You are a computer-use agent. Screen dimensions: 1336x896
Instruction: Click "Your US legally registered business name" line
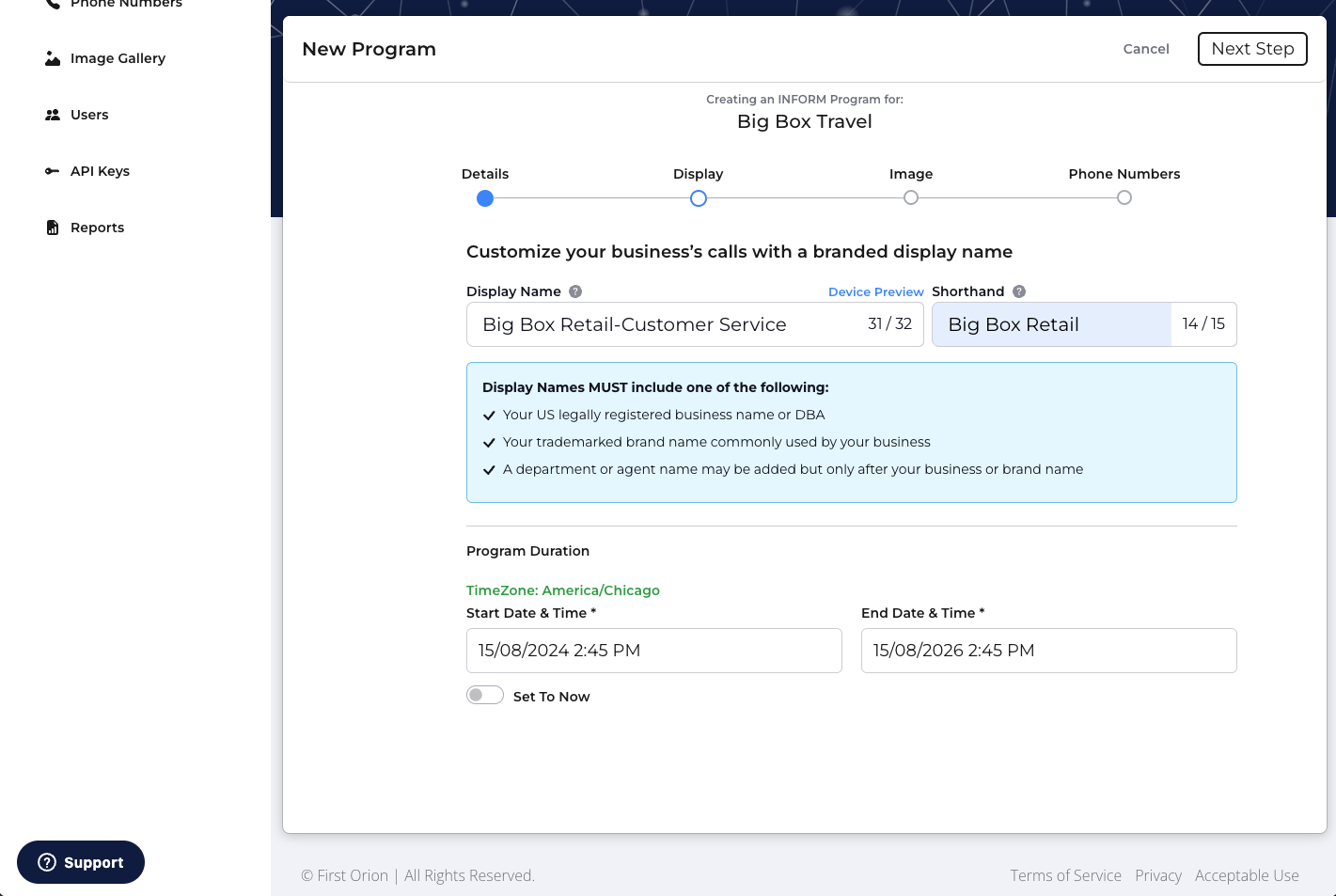click(x=664, y=415)
